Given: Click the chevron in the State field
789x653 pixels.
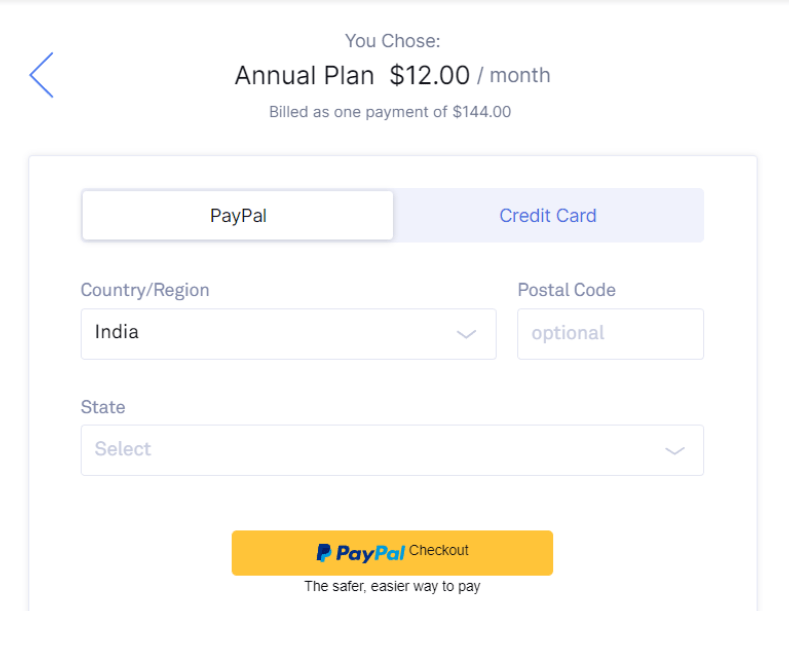Looking at the screenshot, I should 674,451.
